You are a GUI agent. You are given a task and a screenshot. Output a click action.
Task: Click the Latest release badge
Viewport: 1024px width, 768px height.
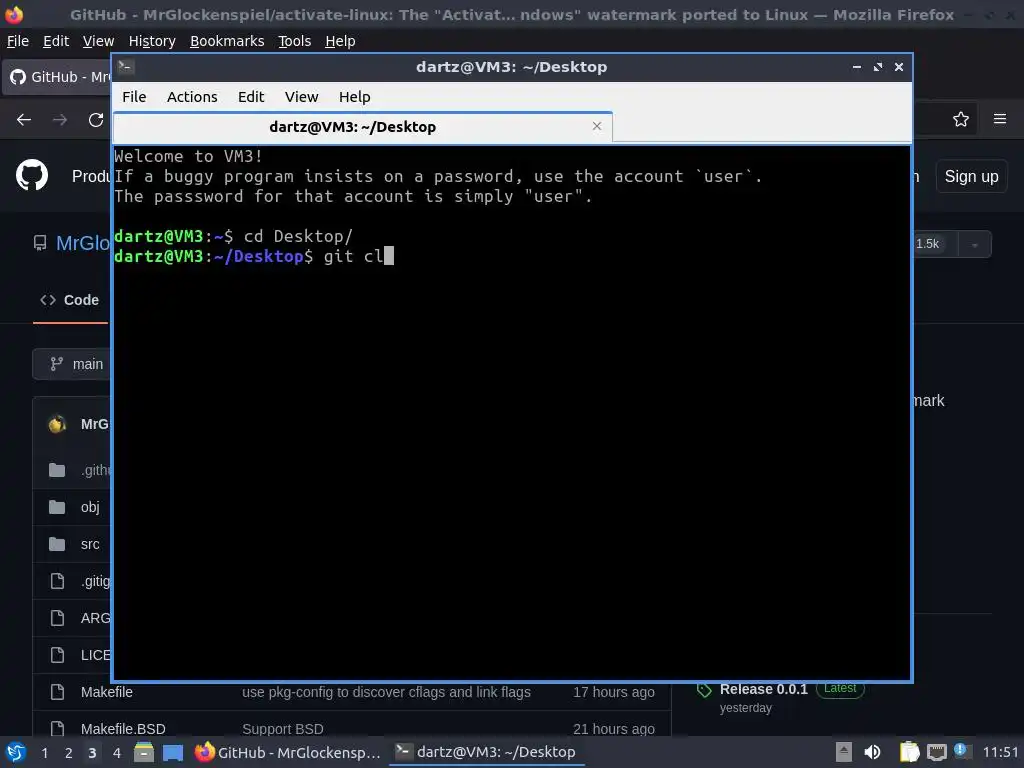coord(840,689)
